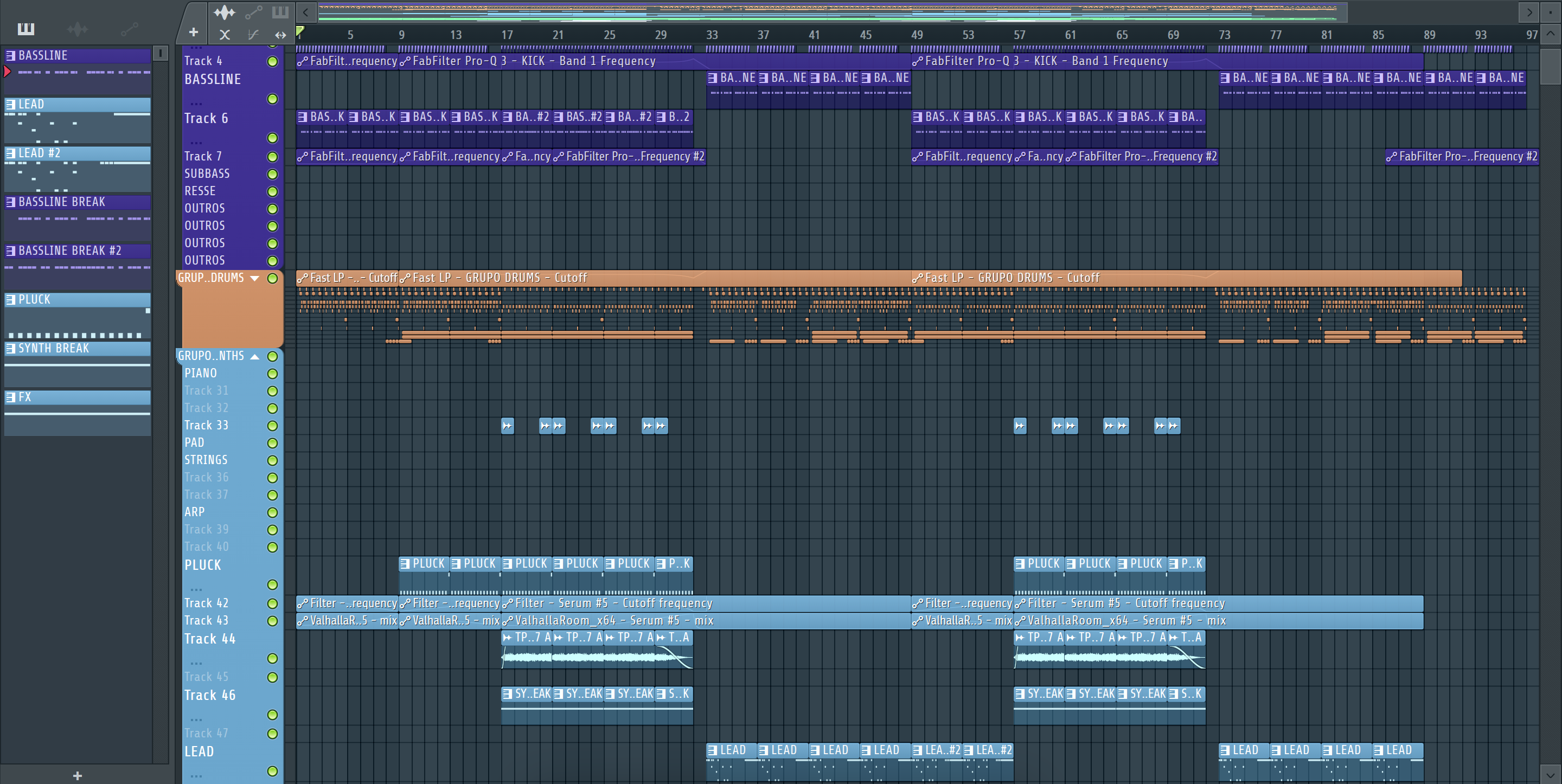This screenshot has width=1562, height=784.
Task: Mute the STRINGS track
Action: click(272, 461)
